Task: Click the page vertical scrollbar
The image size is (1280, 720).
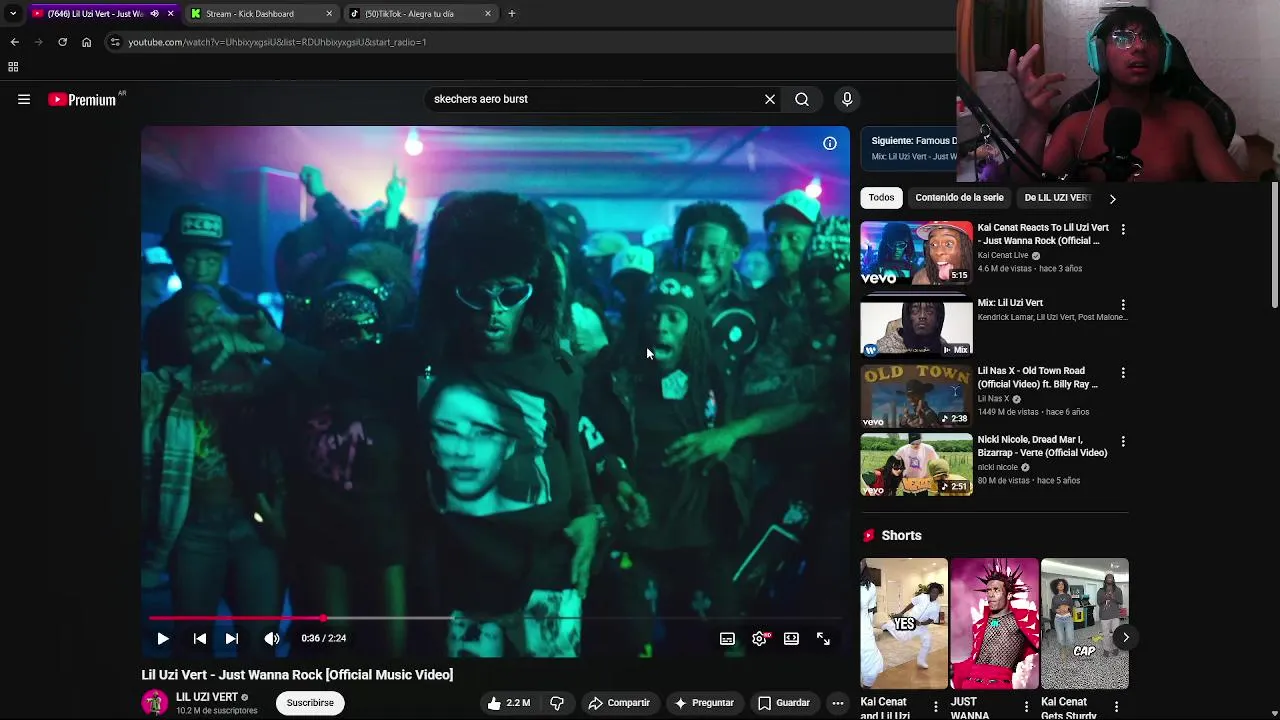Action: [1275, 245]
